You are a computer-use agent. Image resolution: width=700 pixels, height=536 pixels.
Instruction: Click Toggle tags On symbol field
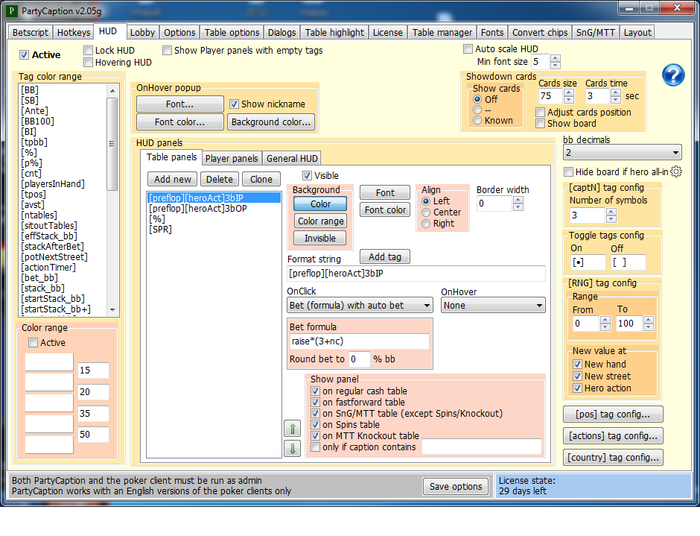pos(588,262)
